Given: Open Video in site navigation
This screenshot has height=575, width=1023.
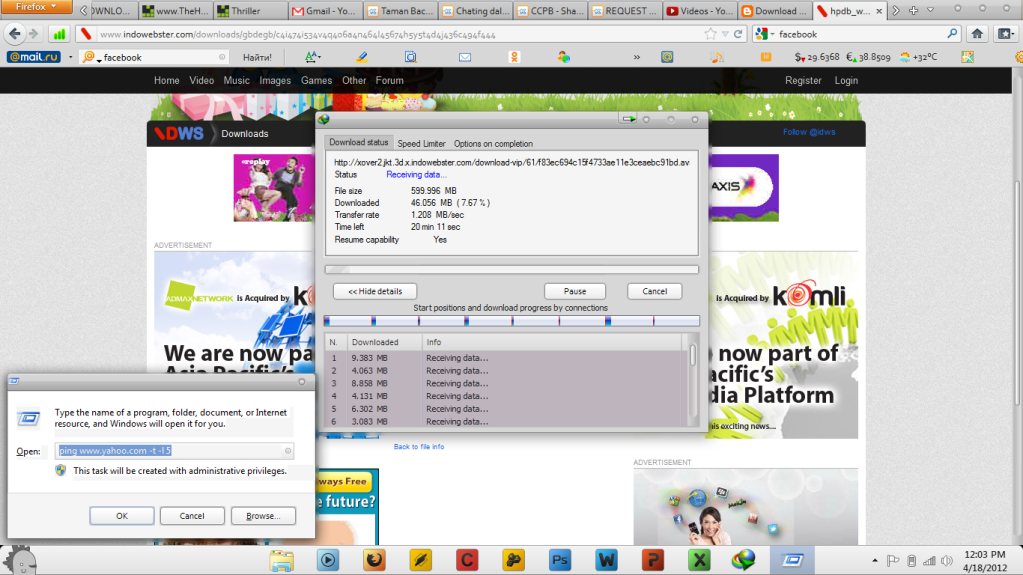Looking at the screenshot, I should point(202,80).
